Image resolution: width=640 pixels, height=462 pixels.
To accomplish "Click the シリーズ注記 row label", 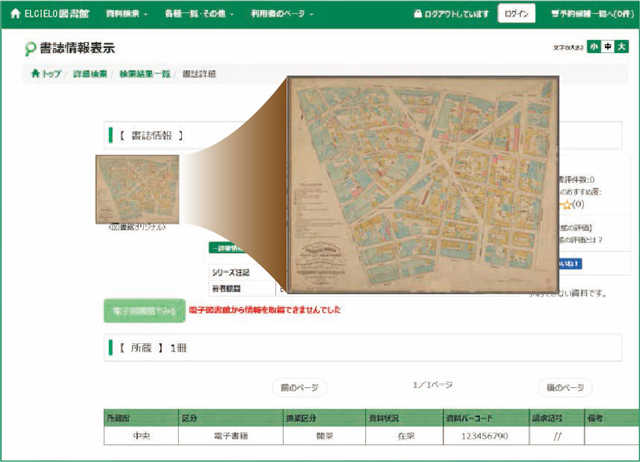I will point(231,272).
